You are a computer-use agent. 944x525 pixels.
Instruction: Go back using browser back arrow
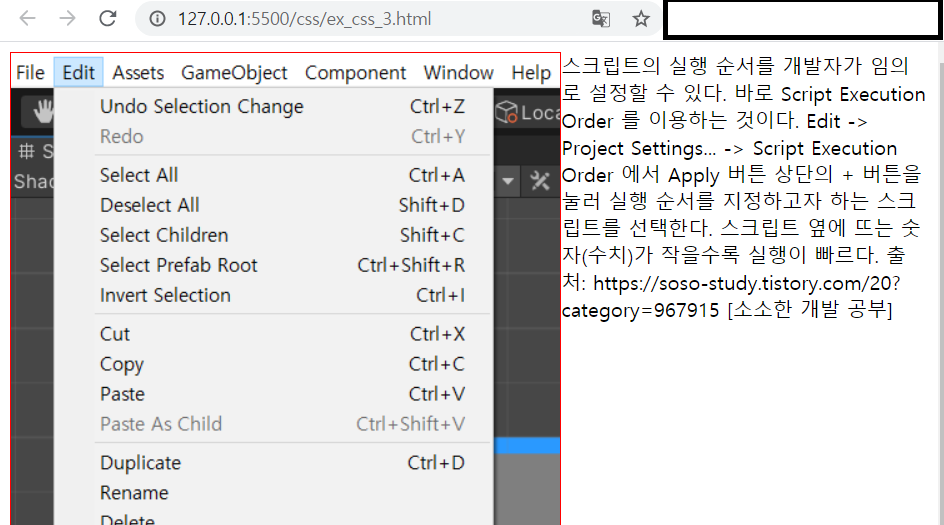(x=28, y=19)
